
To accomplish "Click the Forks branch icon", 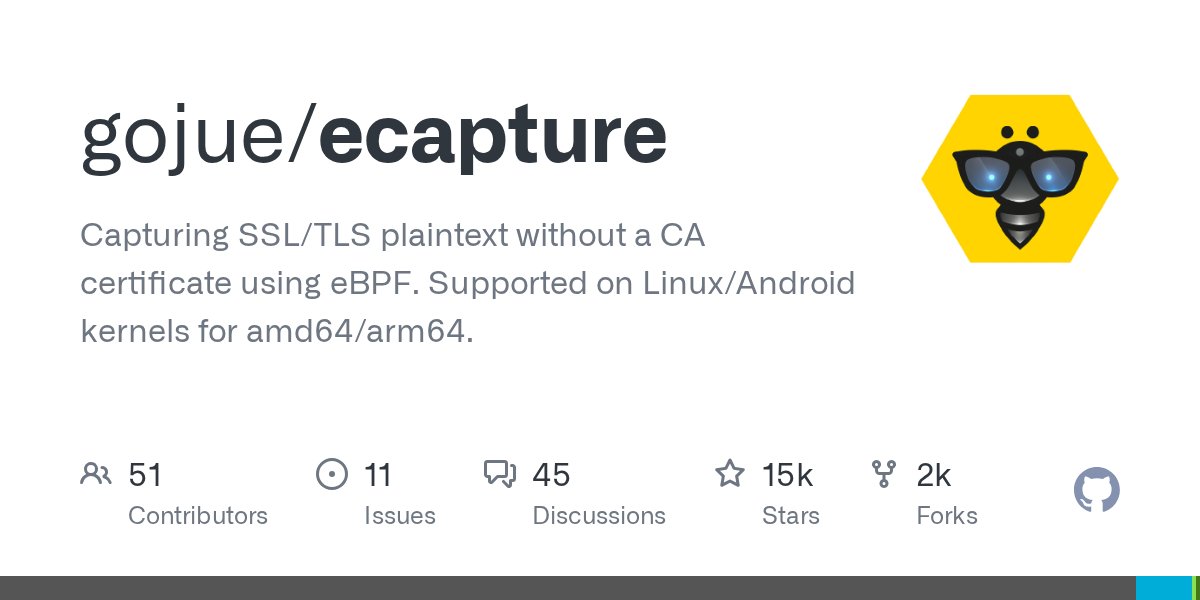I will [x=884, y=474].
